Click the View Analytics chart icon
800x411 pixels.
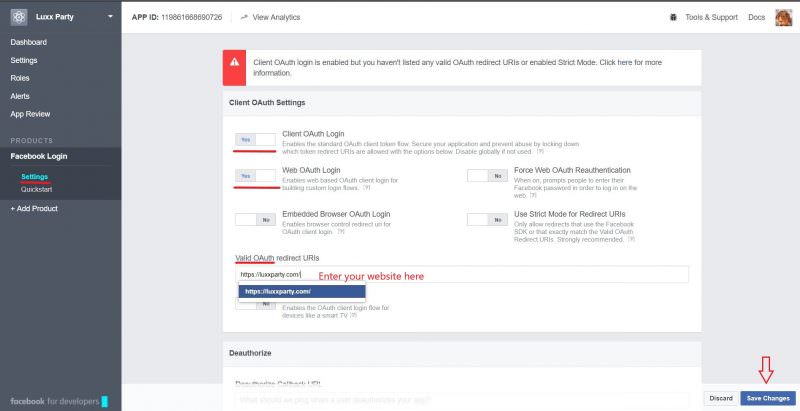pos(244,17)
